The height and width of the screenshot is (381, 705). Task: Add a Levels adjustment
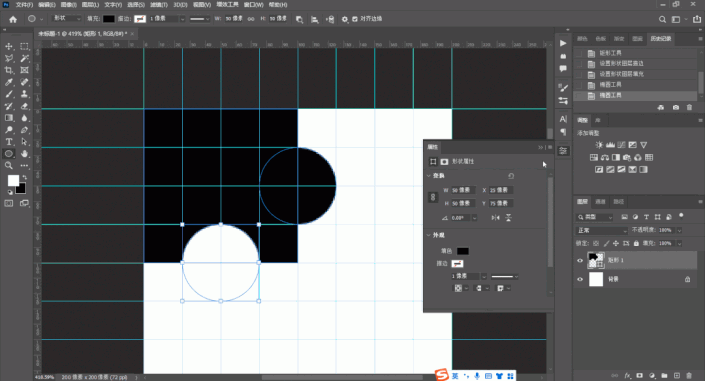point(610,145)
